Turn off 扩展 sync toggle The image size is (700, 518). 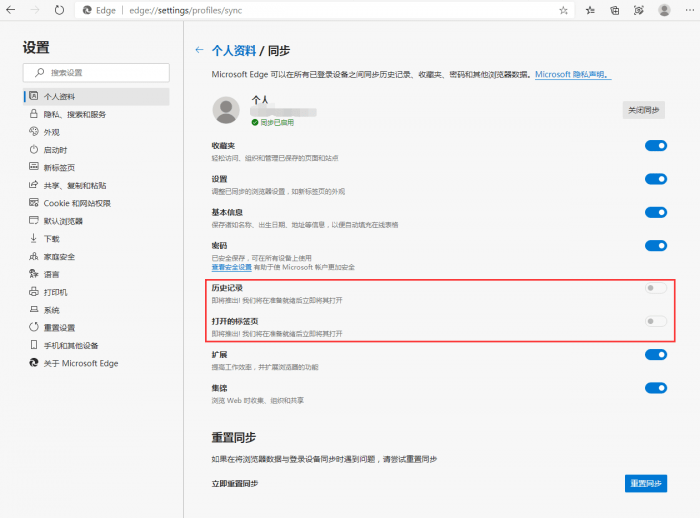656,355
